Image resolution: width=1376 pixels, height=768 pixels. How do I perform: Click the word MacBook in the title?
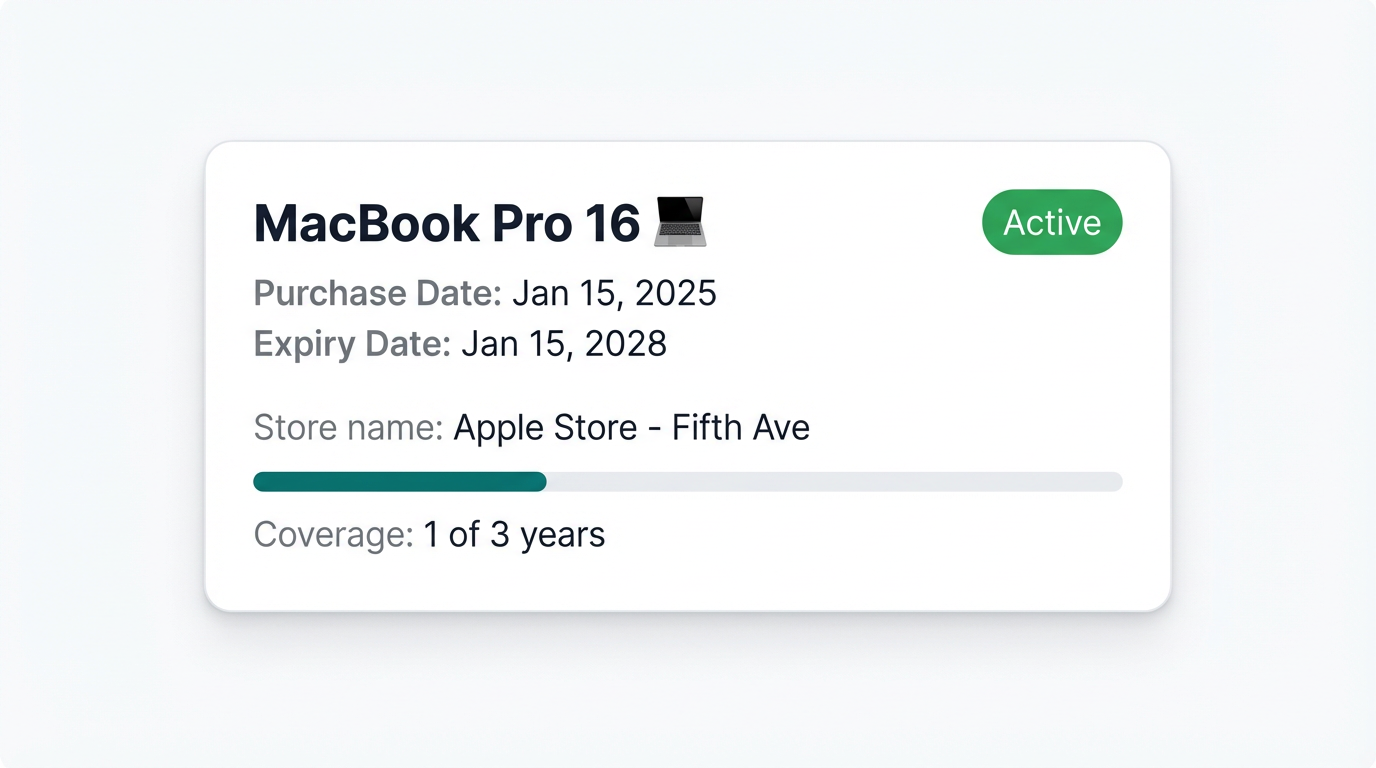367,223
